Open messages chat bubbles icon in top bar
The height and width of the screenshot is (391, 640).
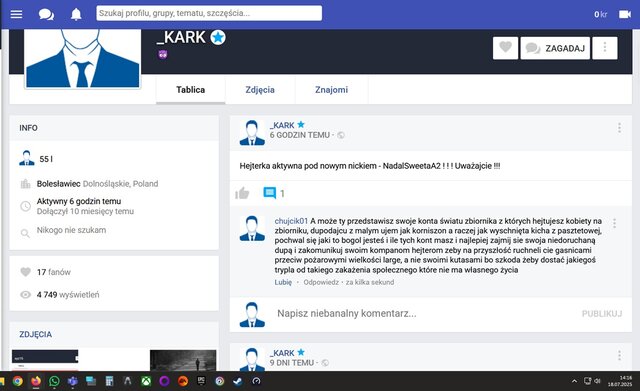(x=46, y=14)
